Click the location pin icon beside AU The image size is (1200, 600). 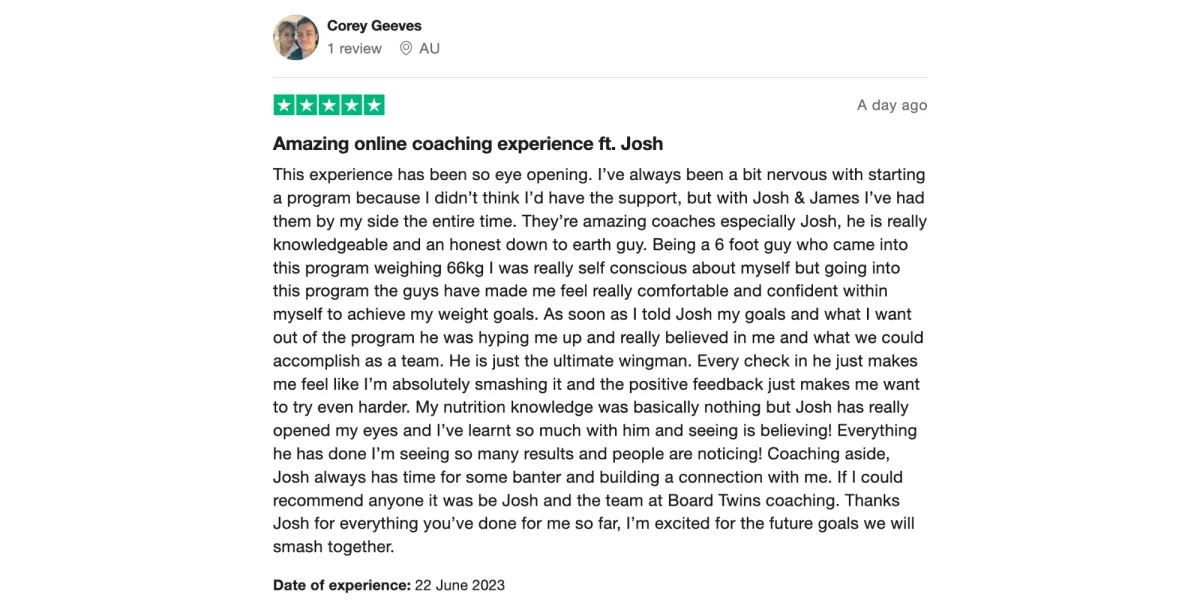click(x=406, y=48)
